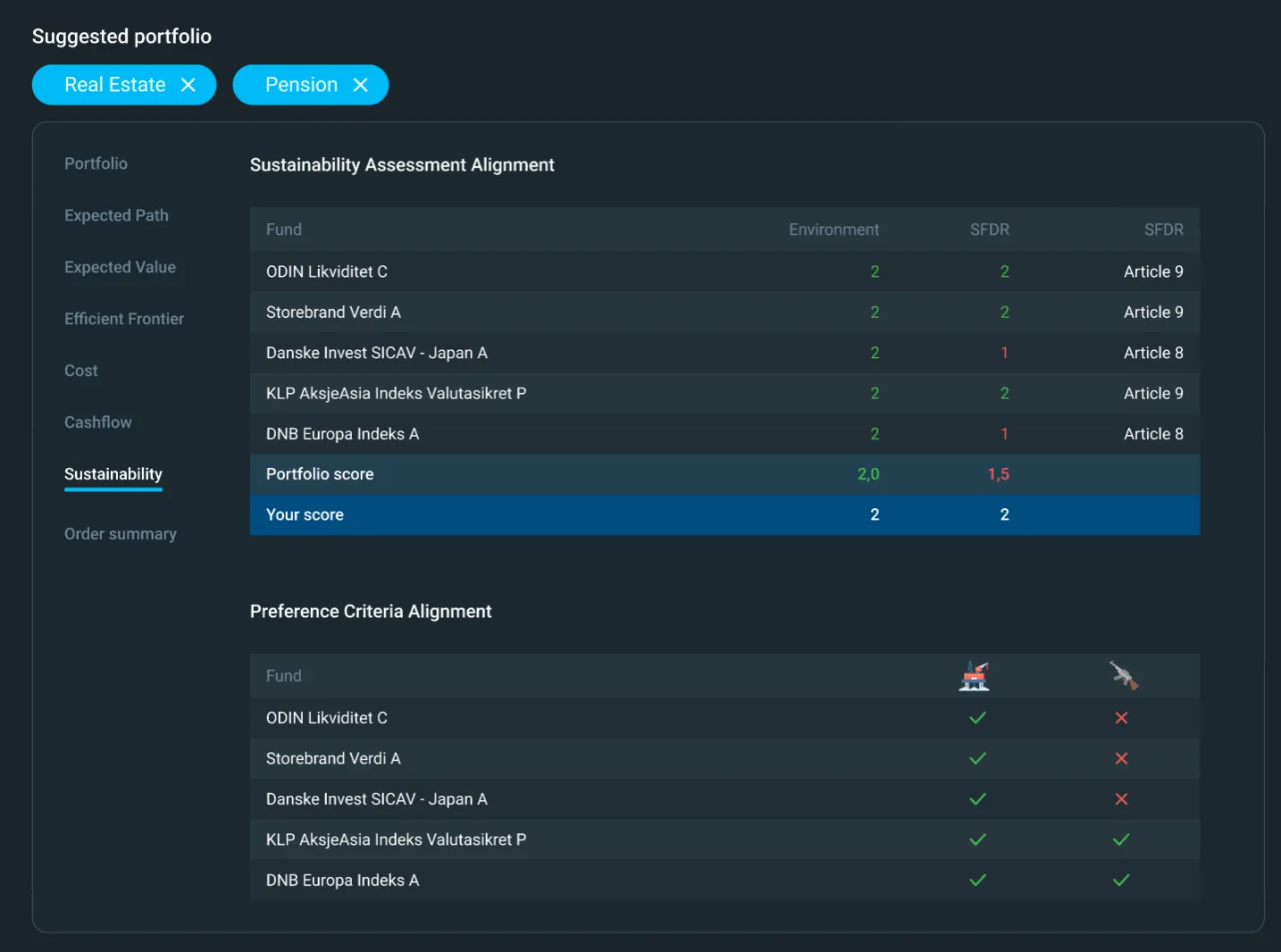Click Storebrand Verdi A oil rig checkmark
The height and width of the screenshot is (952, 1281).
click(x=978, y=758)
